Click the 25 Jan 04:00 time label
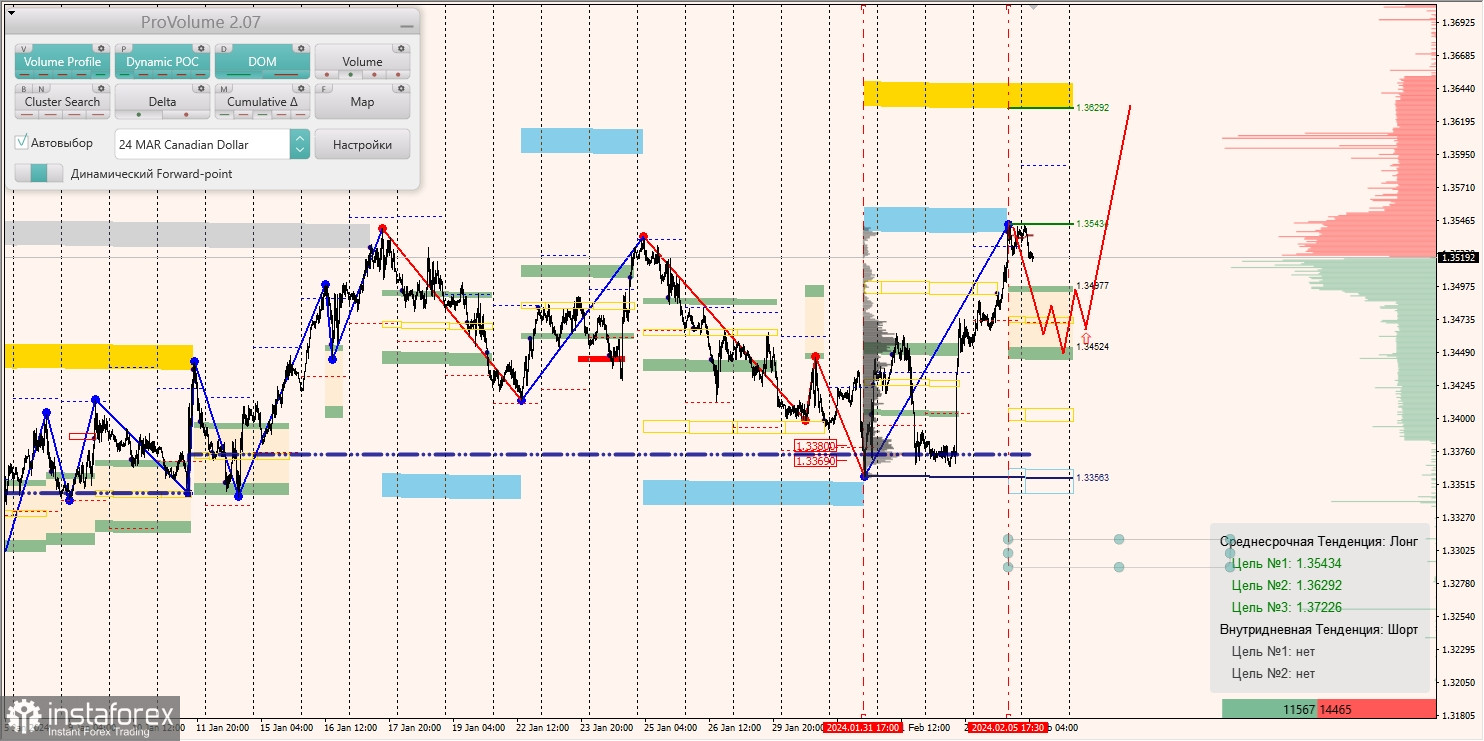Viewport: 1484px width, 741px height. click(669, 727)
